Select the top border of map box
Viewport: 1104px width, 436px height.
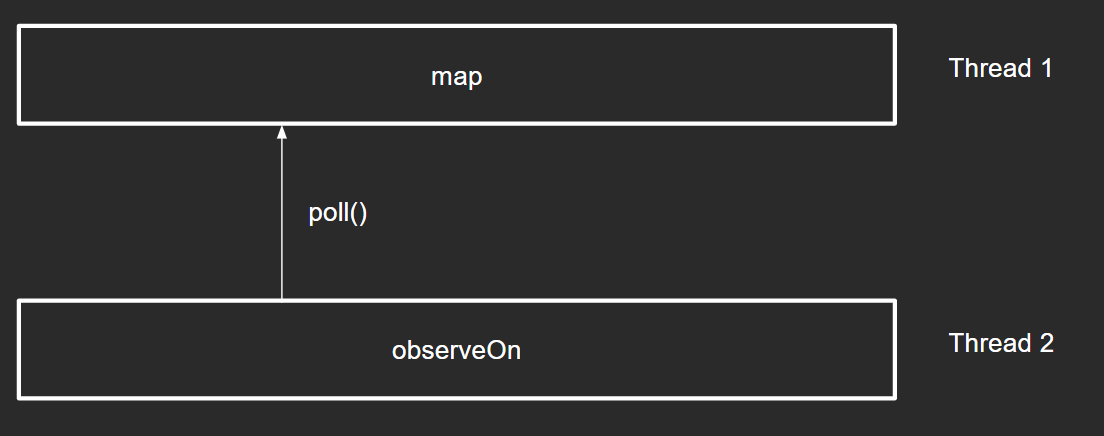pyautogui.click(x=456, y=27)
